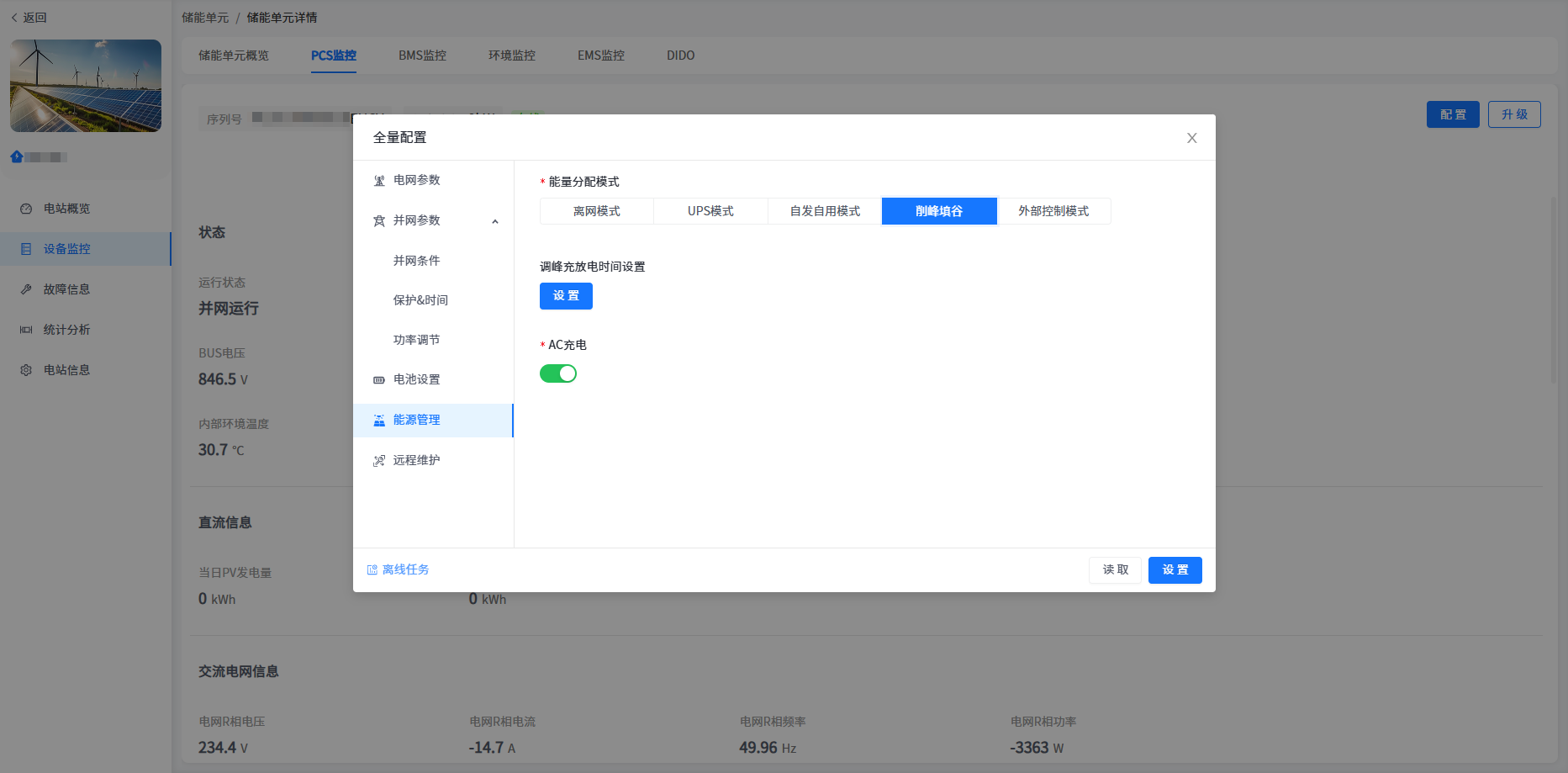This screenshot has width=1568, height=773.
Task: Click the station overview (电站概览) sidebar icon
Action: tap(26, 209)
